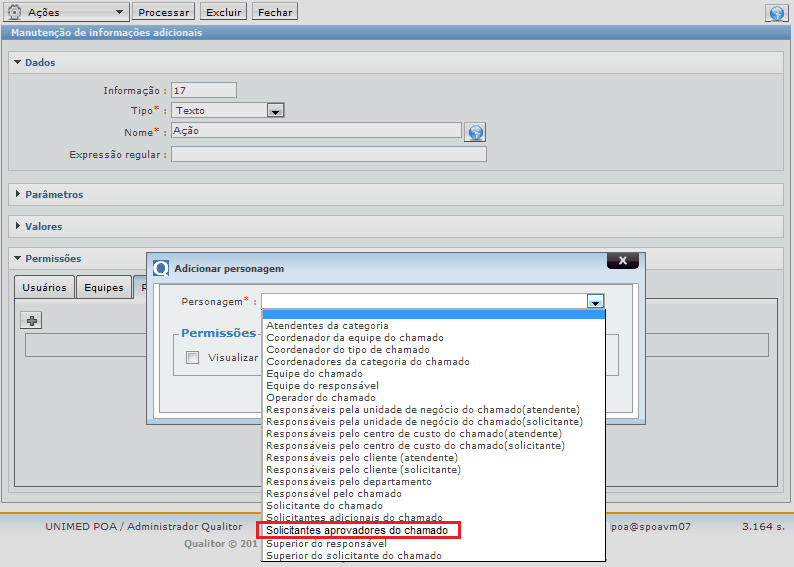Expand the Valores section
This screenshot has width=794, height=567.
pos(44,227)
